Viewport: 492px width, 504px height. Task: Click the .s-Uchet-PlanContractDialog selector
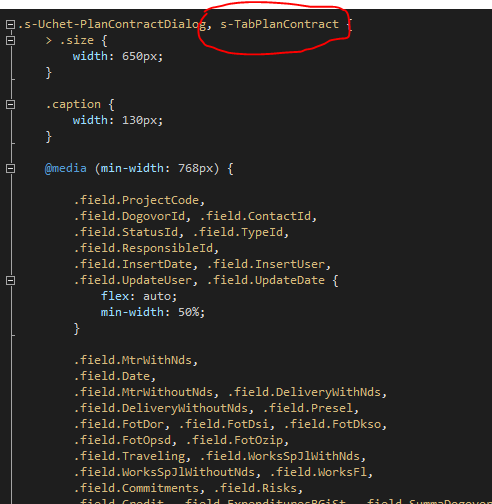coord(112,24)
